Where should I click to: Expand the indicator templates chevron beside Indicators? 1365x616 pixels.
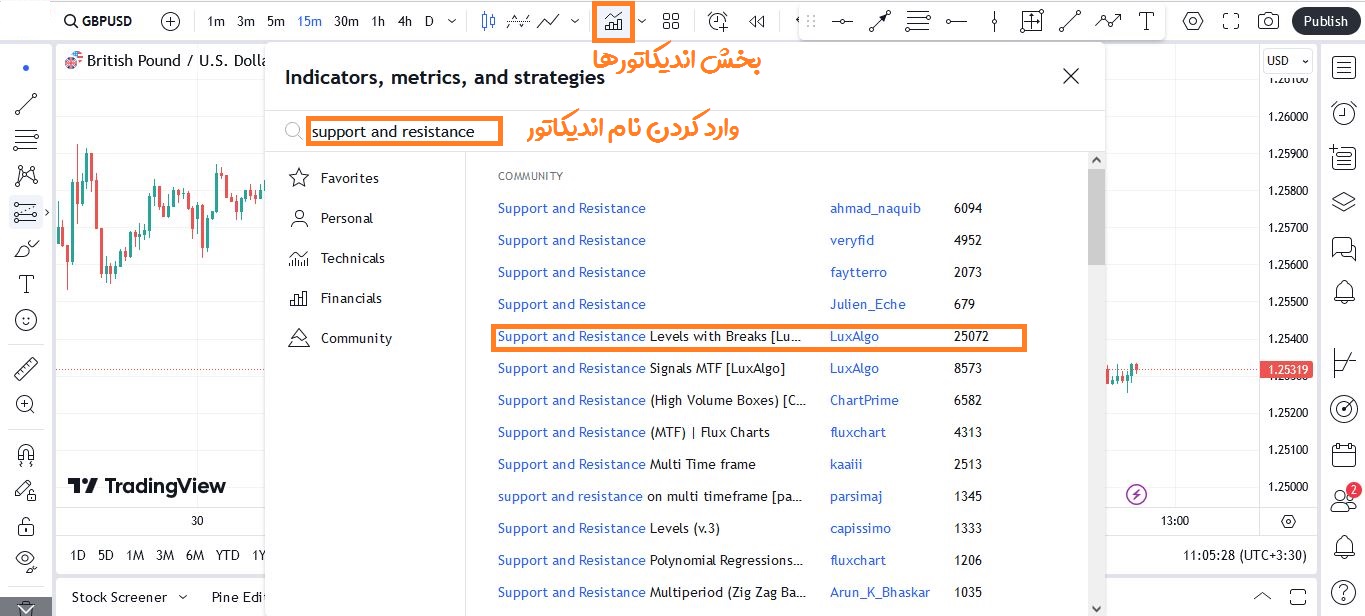[x=642, y=21]
